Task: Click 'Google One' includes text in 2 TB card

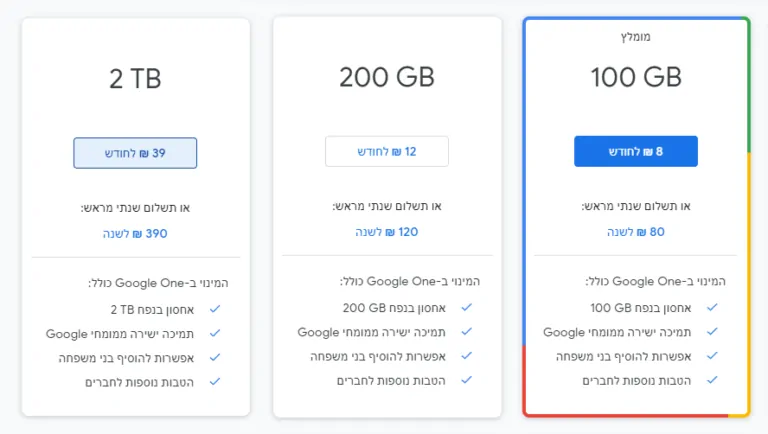Action: tap(158, 283)
